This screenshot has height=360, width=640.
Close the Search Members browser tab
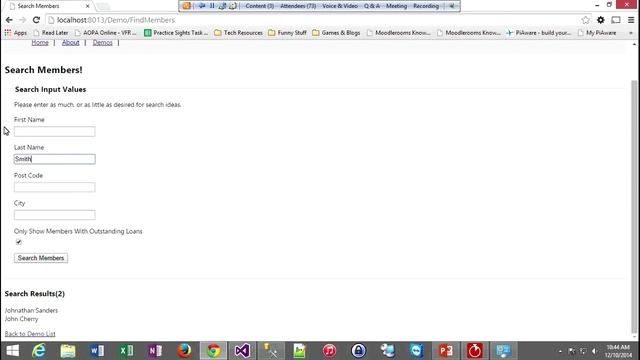coord(87,6)
